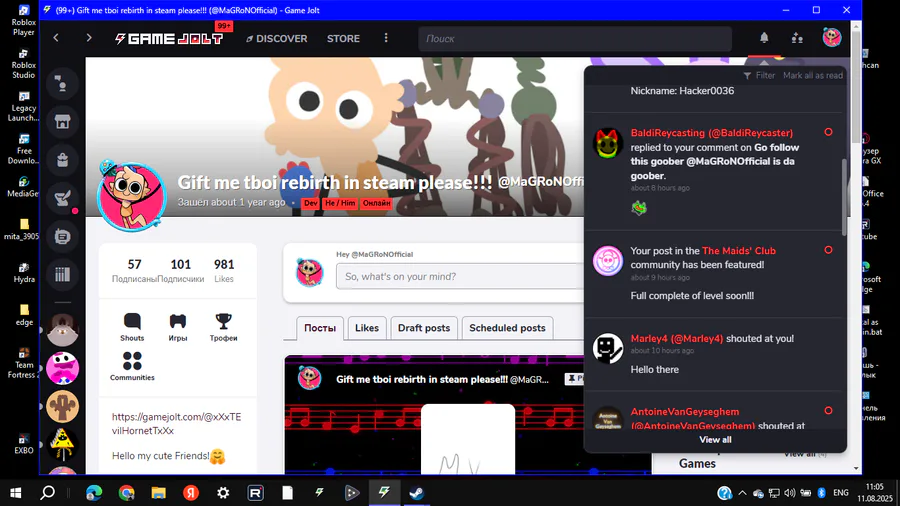Open the sidebar quests icon with red dot

[63, 198]
